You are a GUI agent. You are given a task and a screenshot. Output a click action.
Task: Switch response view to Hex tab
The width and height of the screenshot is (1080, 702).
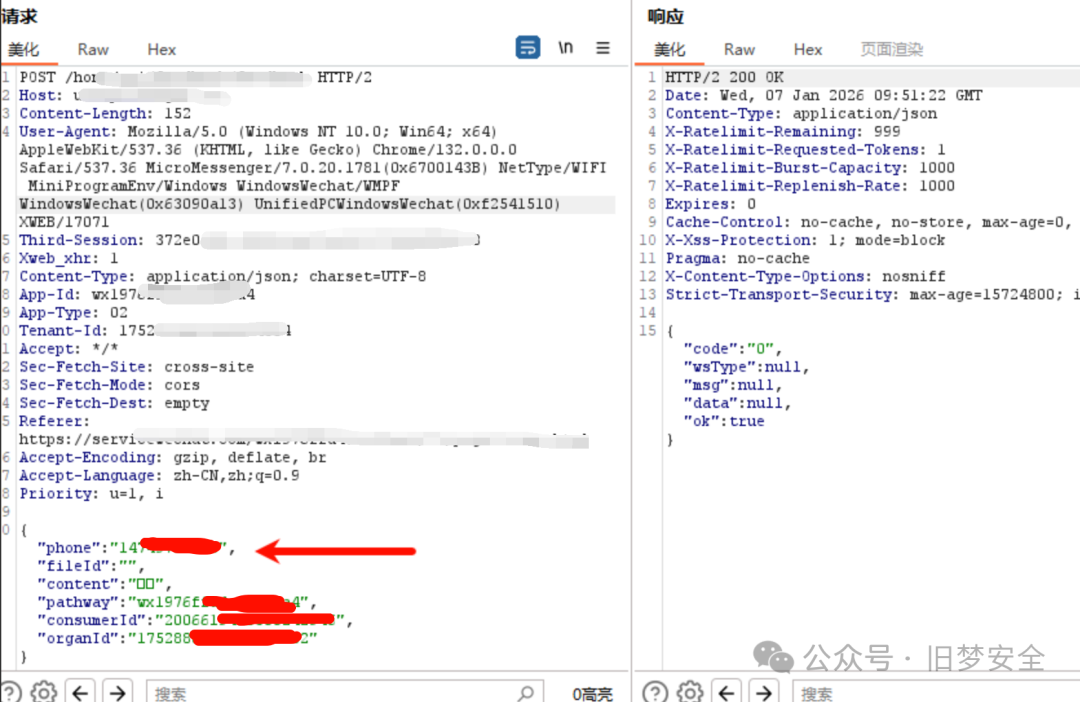[x=807, y=50]
